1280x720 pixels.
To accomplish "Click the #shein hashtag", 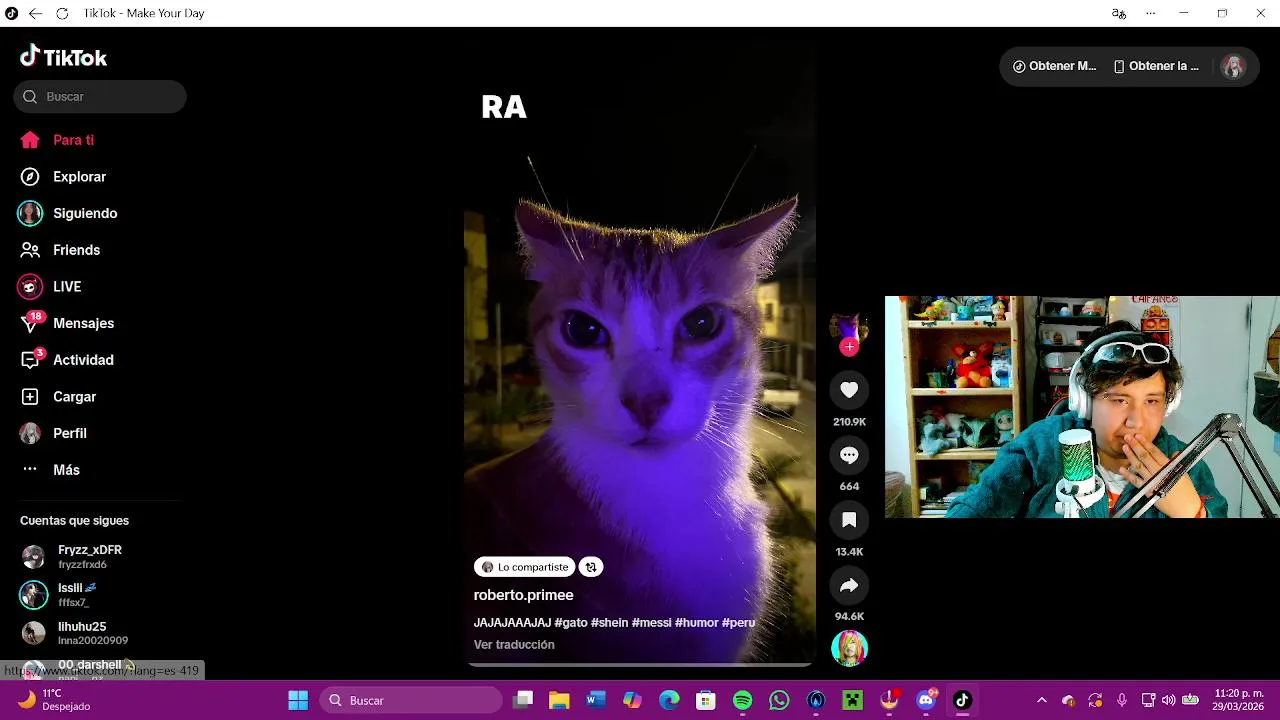I will 609,623.
